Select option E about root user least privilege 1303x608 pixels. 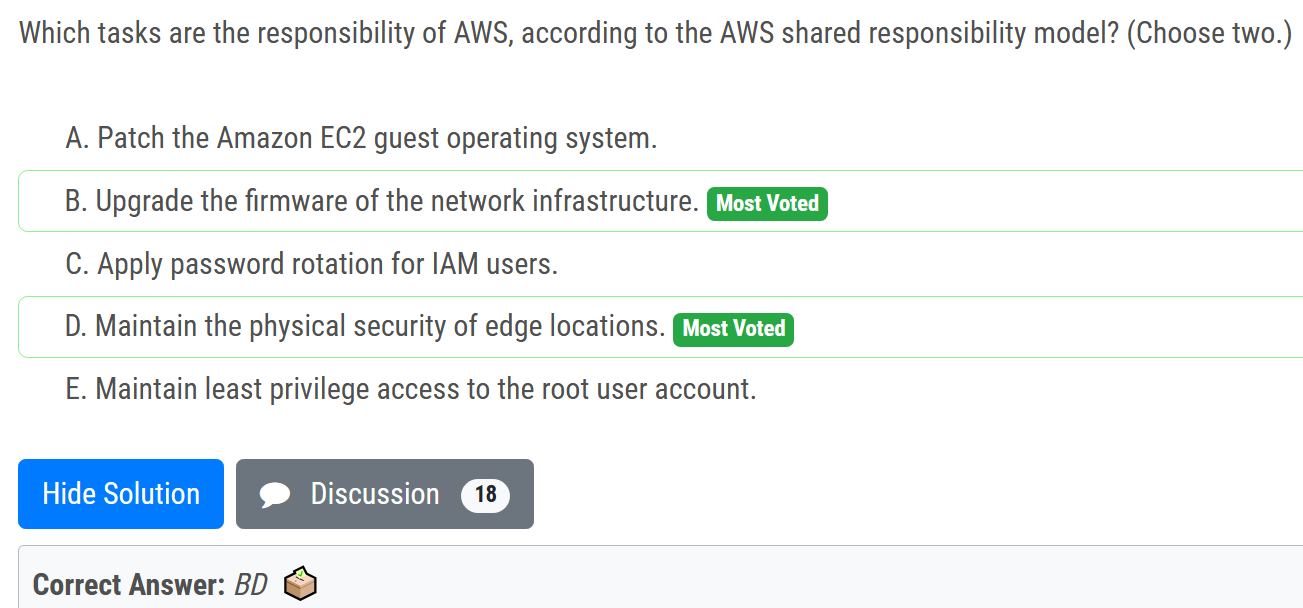(410, 389)
